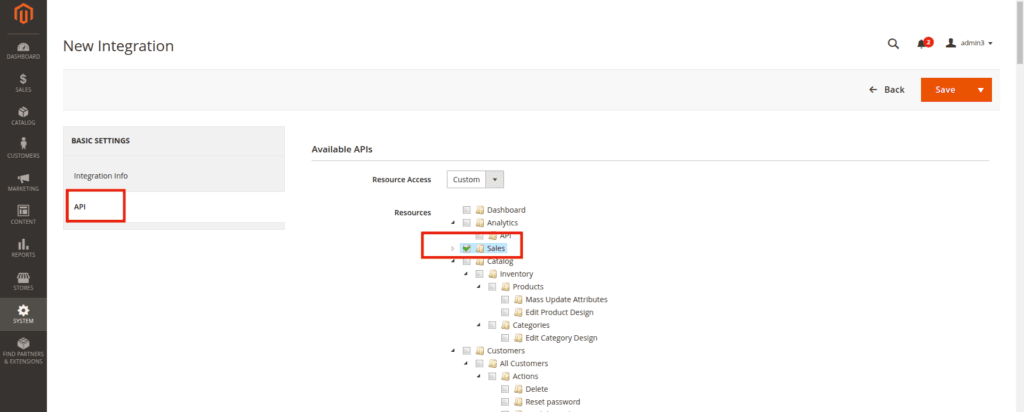This screenshot has height=412, width=1024.
Task: Click the admin3 user avatar icon
Action: pos(951,43)
